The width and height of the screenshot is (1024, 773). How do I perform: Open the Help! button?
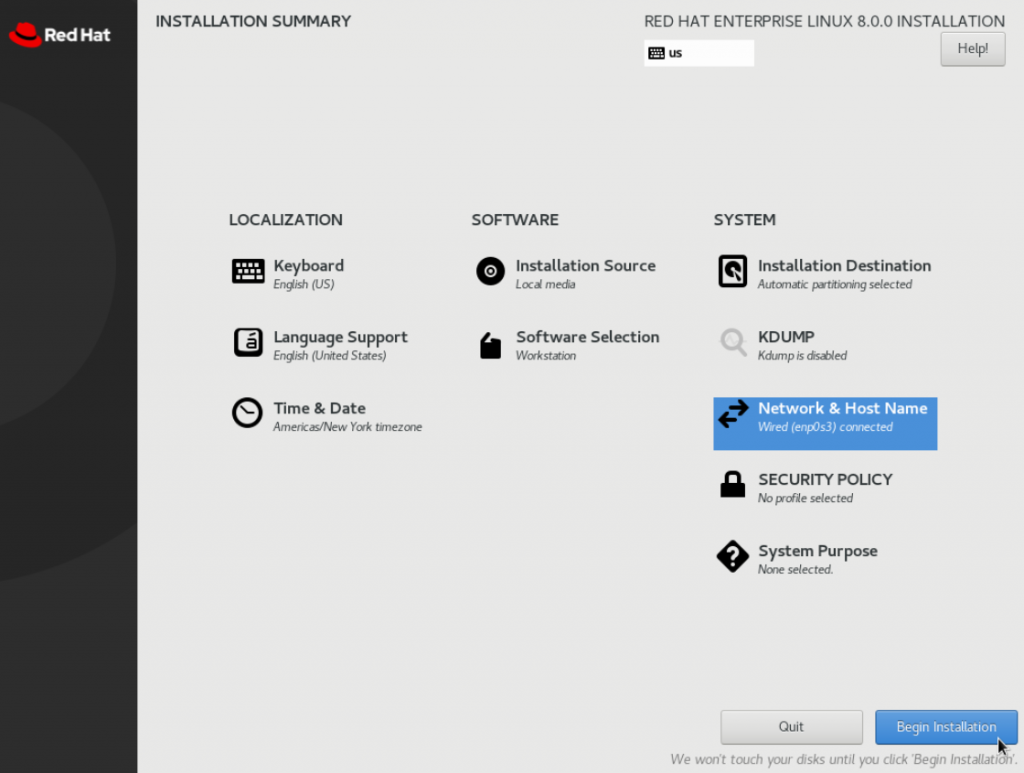[x=972, y=49]
